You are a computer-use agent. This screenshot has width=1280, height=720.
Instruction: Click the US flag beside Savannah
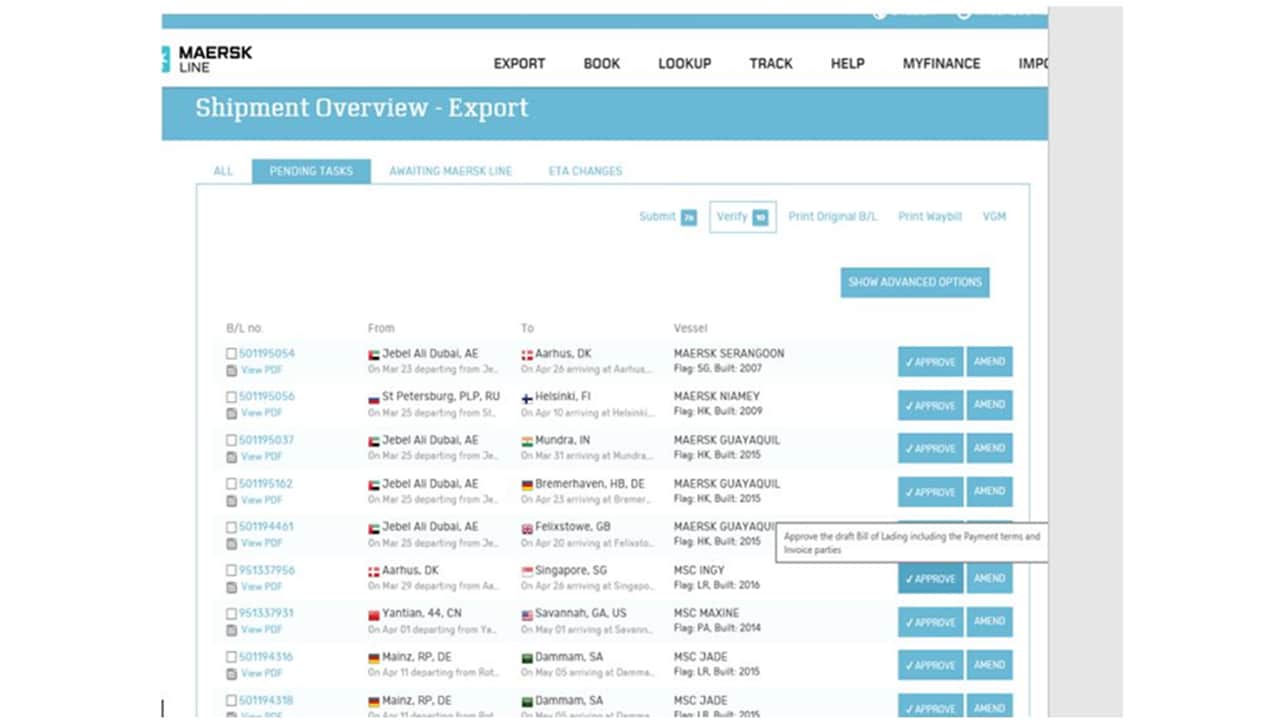(527, 614)
